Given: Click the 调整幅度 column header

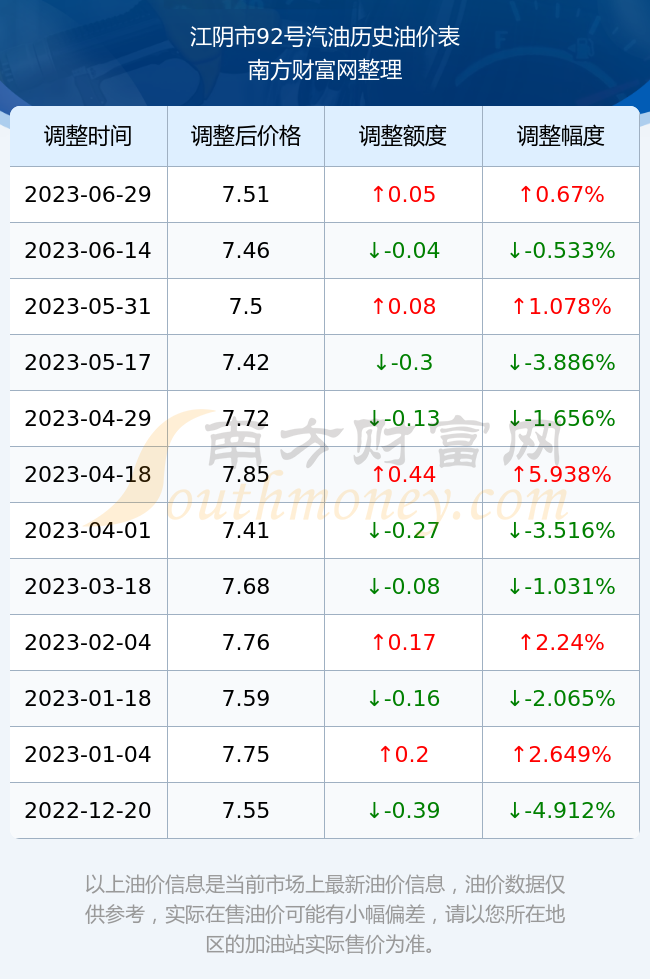Looking at the screenshot, I should coord(561,136).
